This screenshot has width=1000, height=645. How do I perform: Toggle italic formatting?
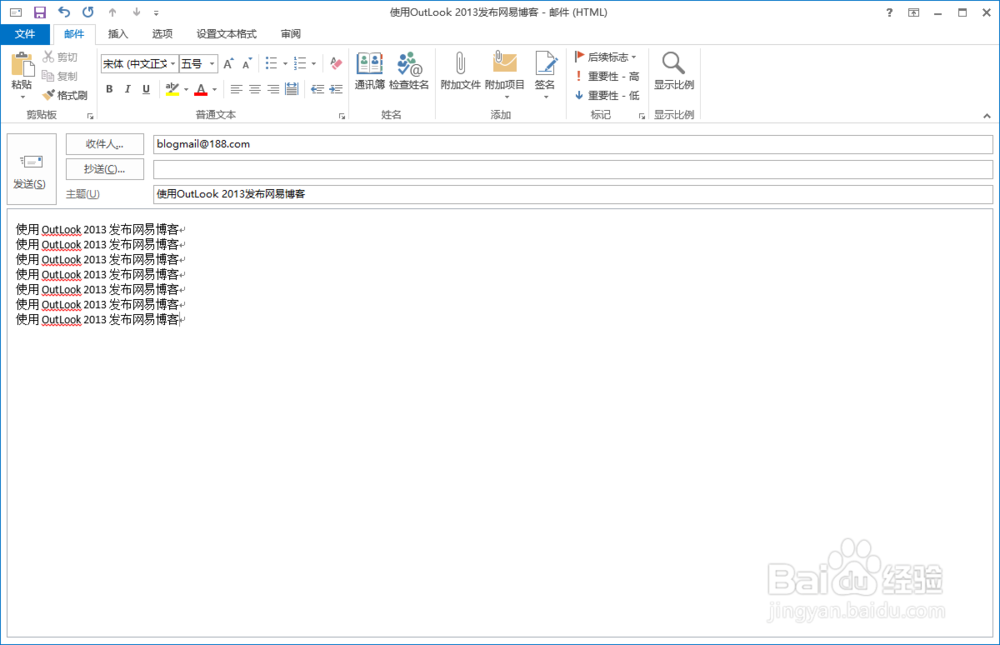point(128,89)
